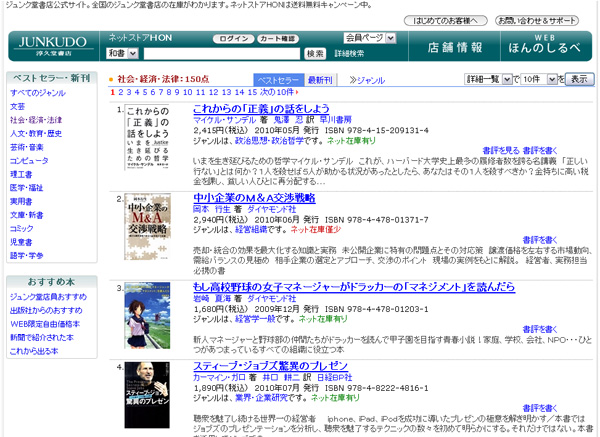Open publisher 日経BP社 link

tap(335, 377)
